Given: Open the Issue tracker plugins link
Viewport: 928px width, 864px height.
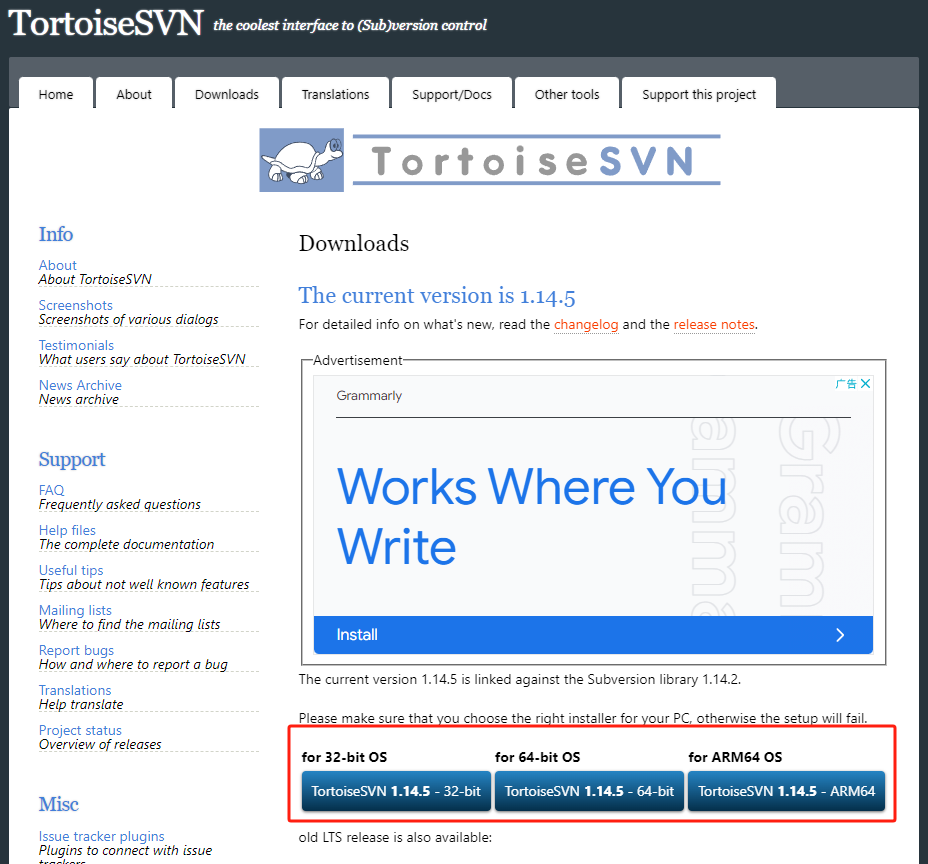Looking at the screenshot, I should coord(101,836).
